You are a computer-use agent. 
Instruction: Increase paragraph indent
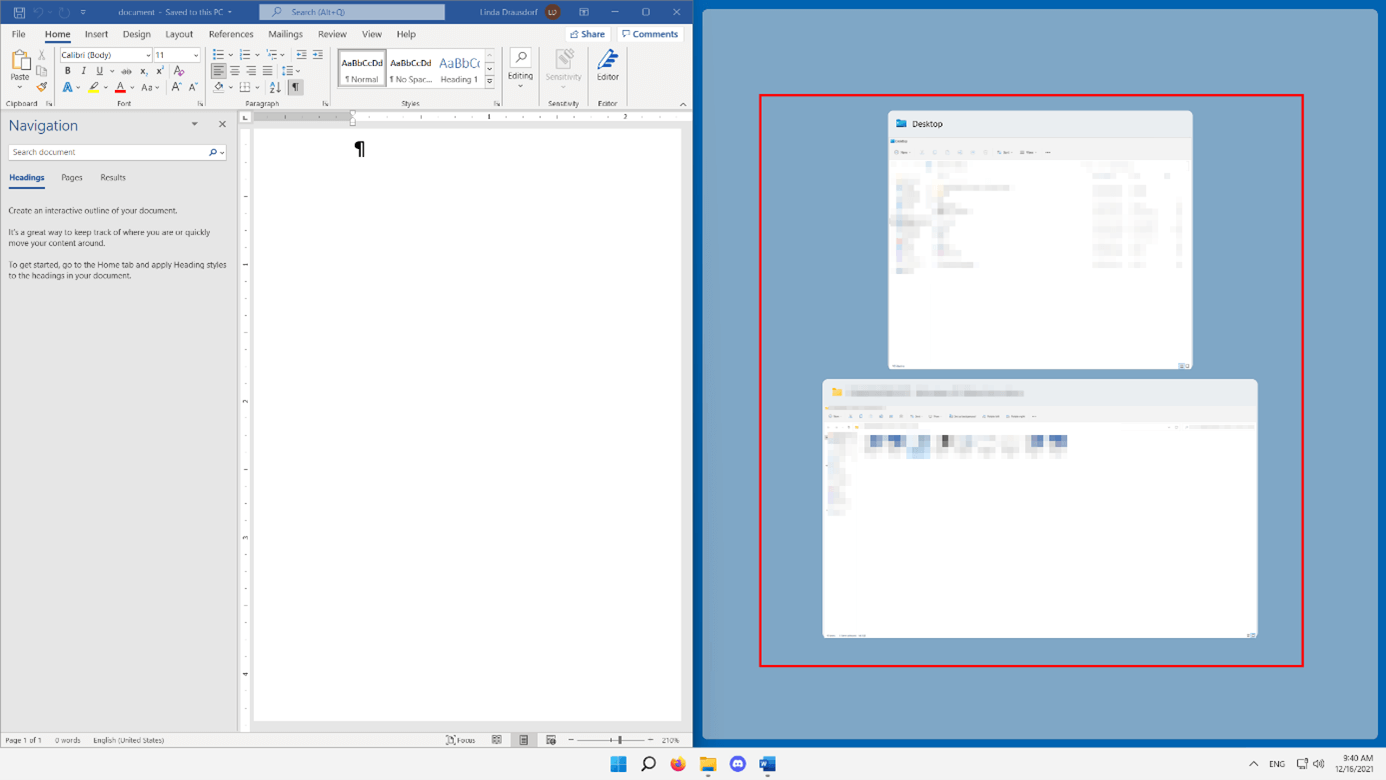pyautogui.click(x=318, y=55)
